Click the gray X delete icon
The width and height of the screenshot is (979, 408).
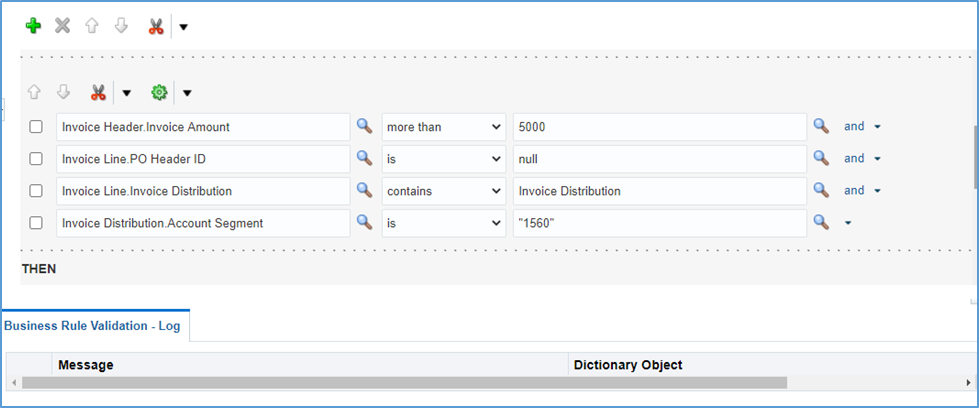tap(62, 26)
